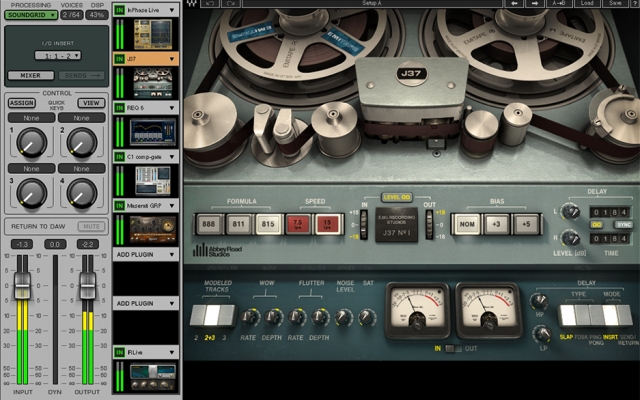This screenshot has width=640, height=400.
Task: Click the right delay time display 0184
Action: [610, 238]
